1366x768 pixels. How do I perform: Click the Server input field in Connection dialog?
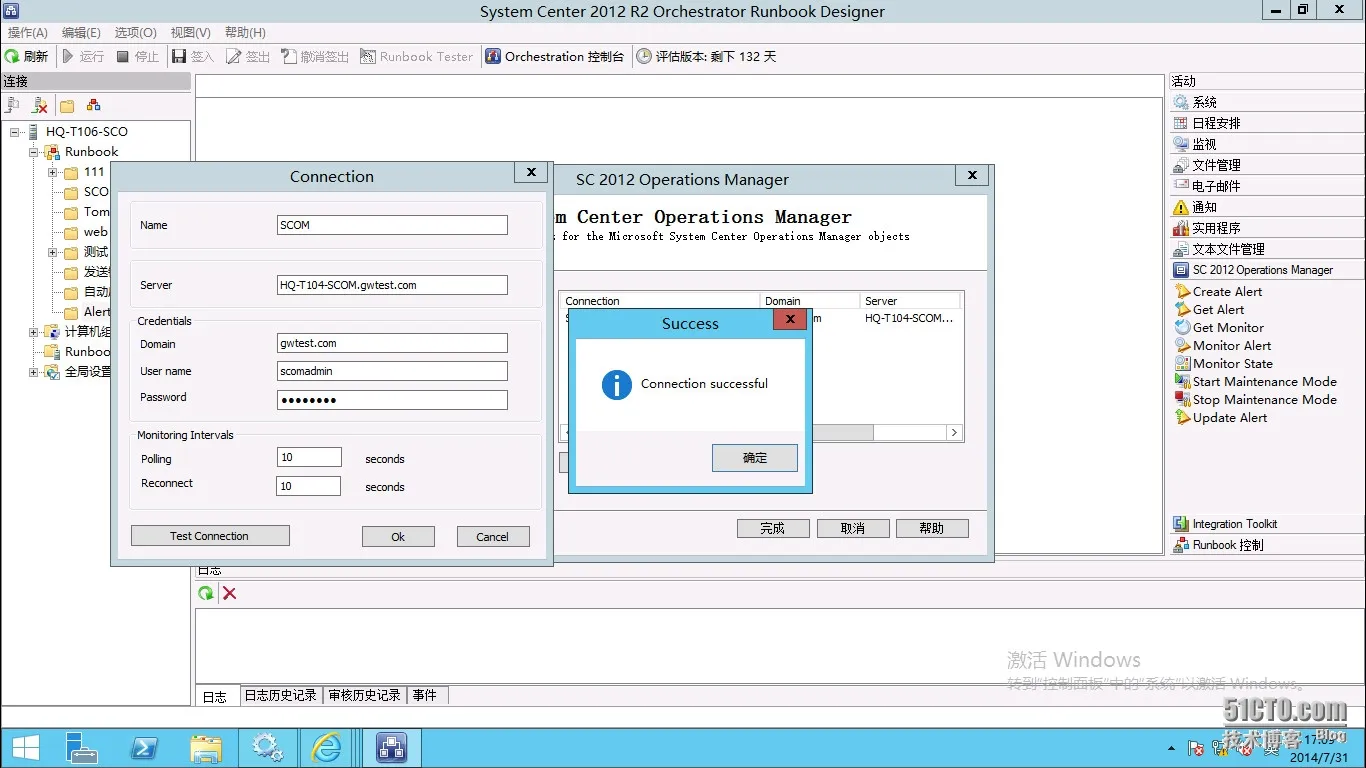(x=392, y=285)
